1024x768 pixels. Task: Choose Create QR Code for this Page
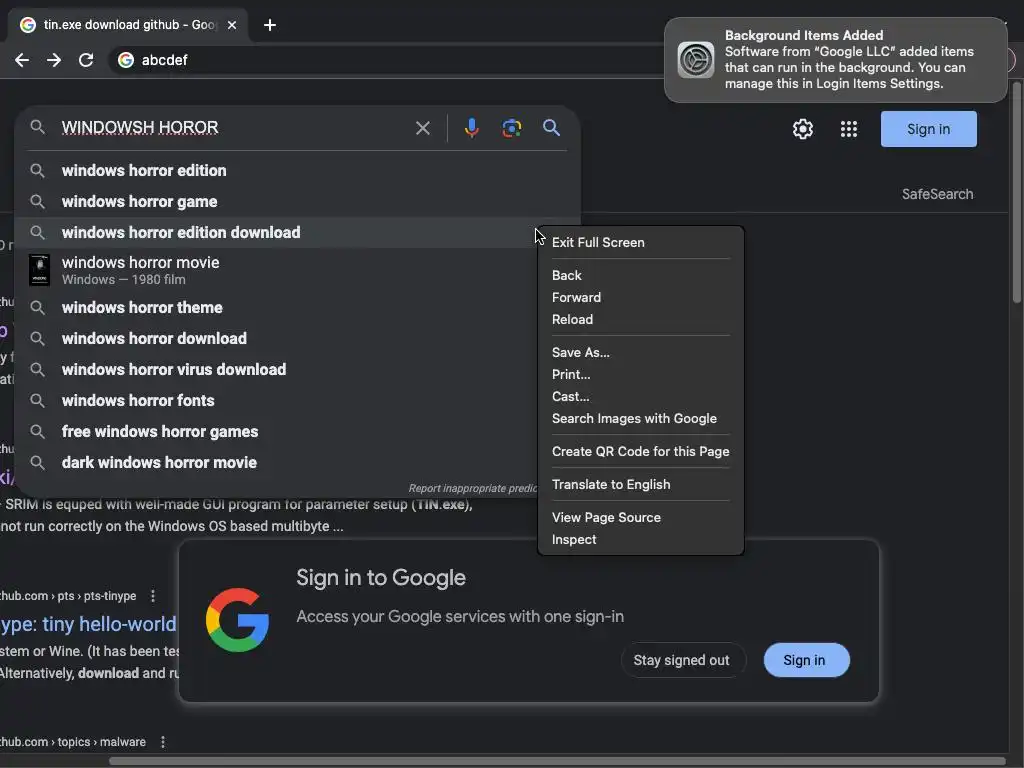pos(641,452)
